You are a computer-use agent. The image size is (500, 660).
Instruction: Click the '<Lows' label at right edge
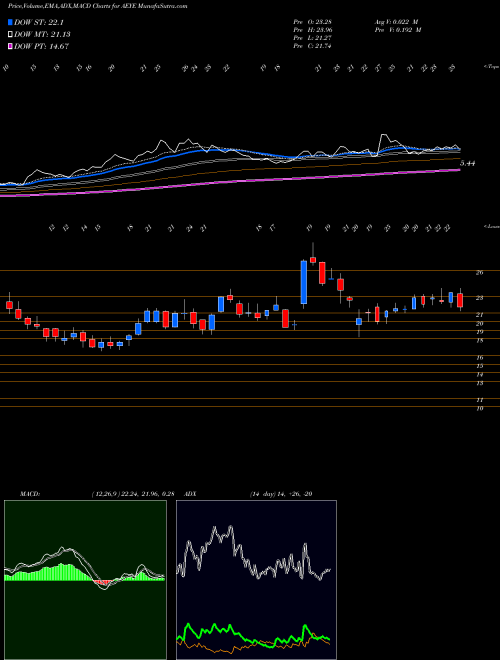[491, 226]
